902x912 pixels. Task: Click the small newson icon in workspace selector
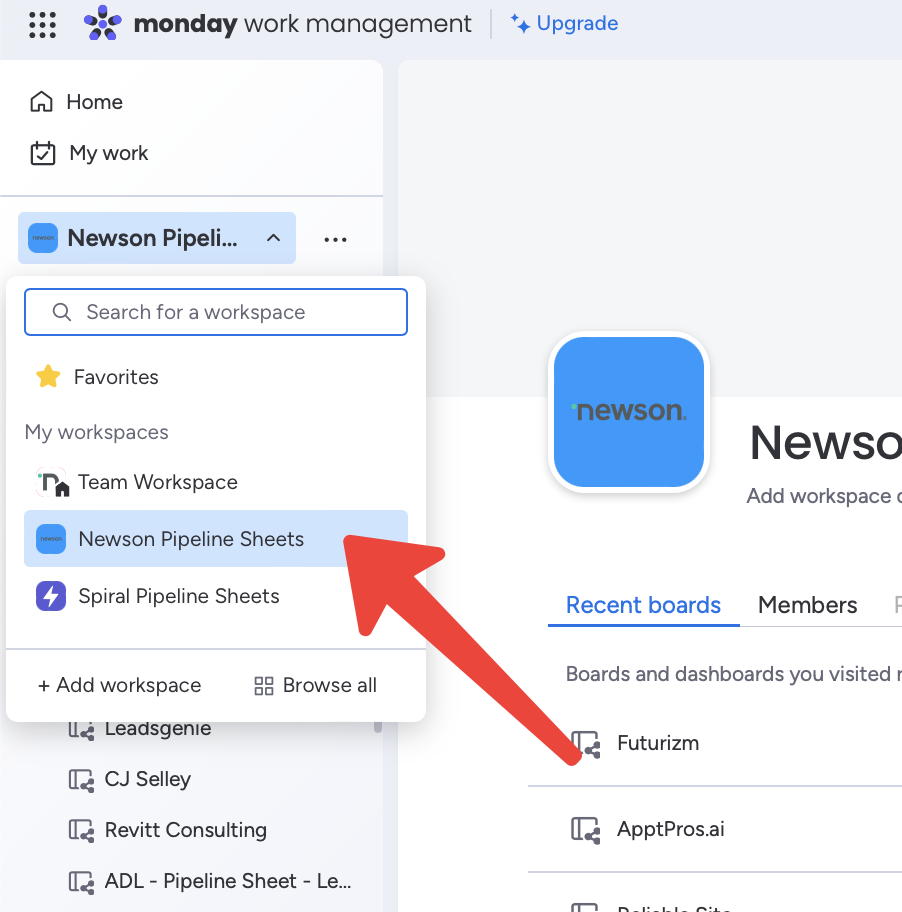pyautogui.click(x=43, y=238)
